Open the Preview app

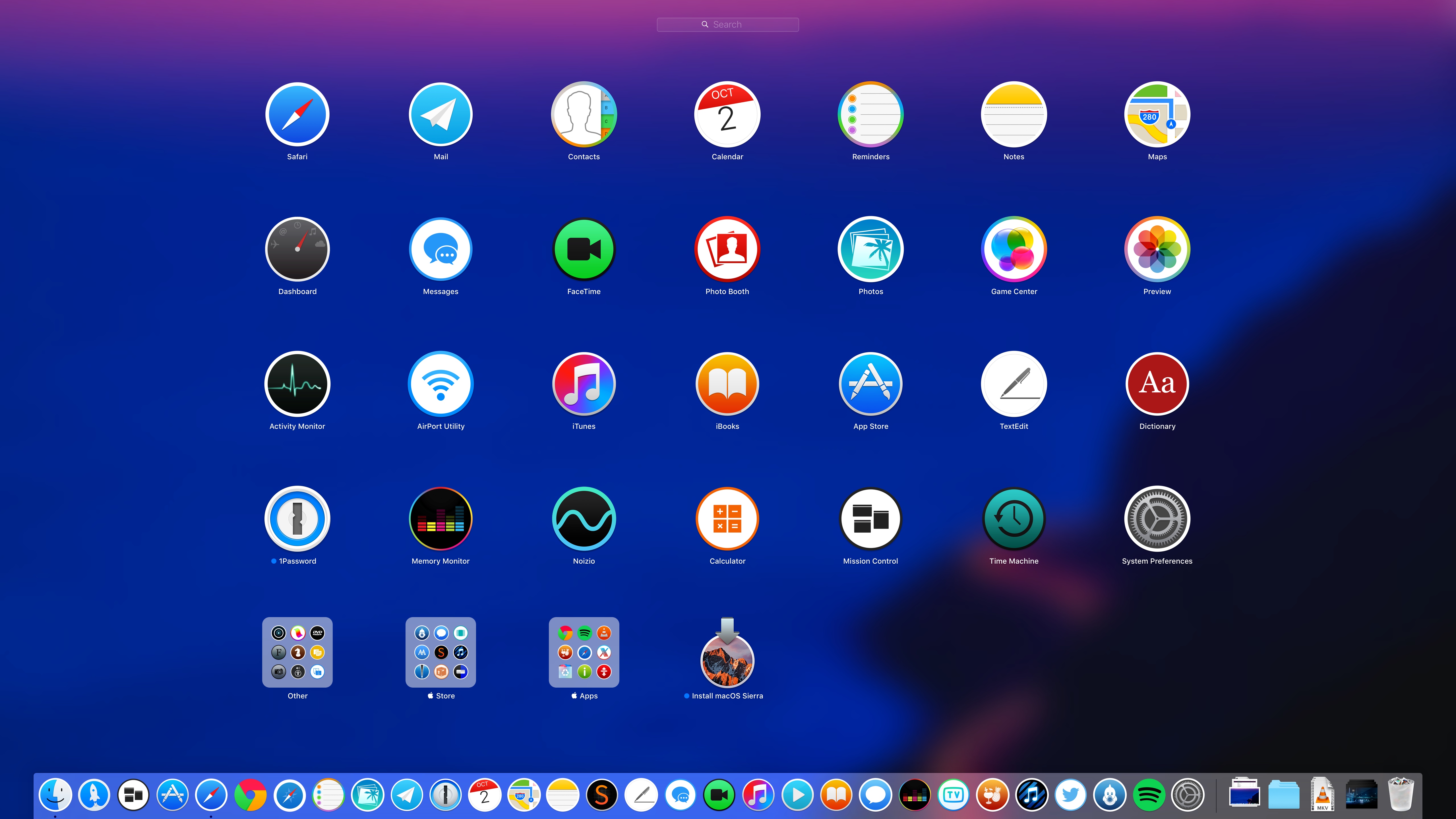tap(1157, 249)
